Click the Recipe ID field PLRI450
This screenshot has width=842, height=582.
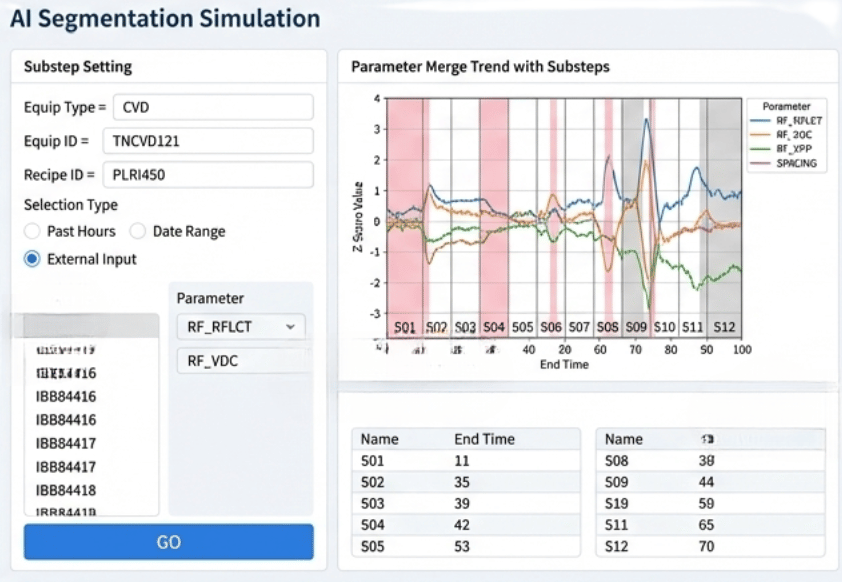click(x=213, y=175)
